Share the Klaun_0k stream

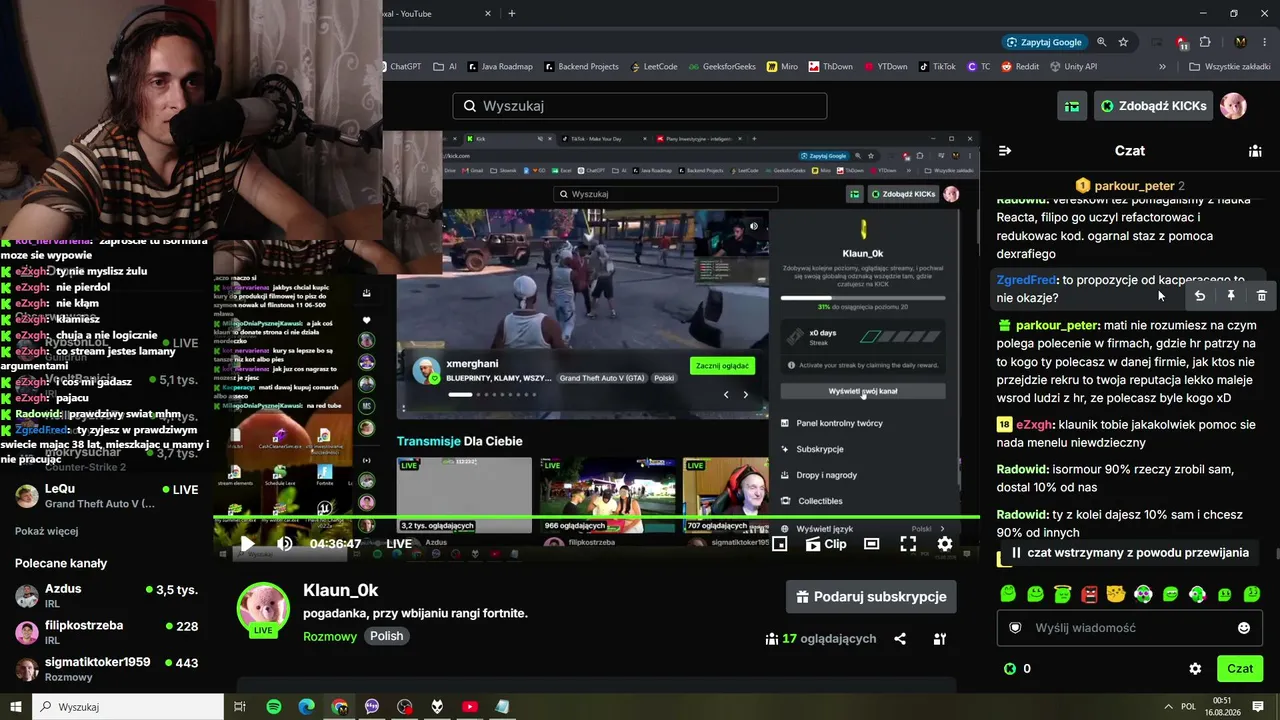point(900,639)
